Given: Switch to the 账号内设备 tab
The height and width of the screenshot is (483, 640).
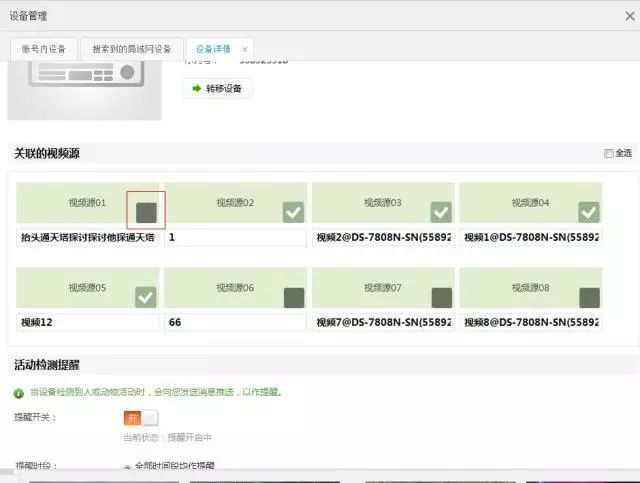Looking at the screenshot, I should [43, 48].
